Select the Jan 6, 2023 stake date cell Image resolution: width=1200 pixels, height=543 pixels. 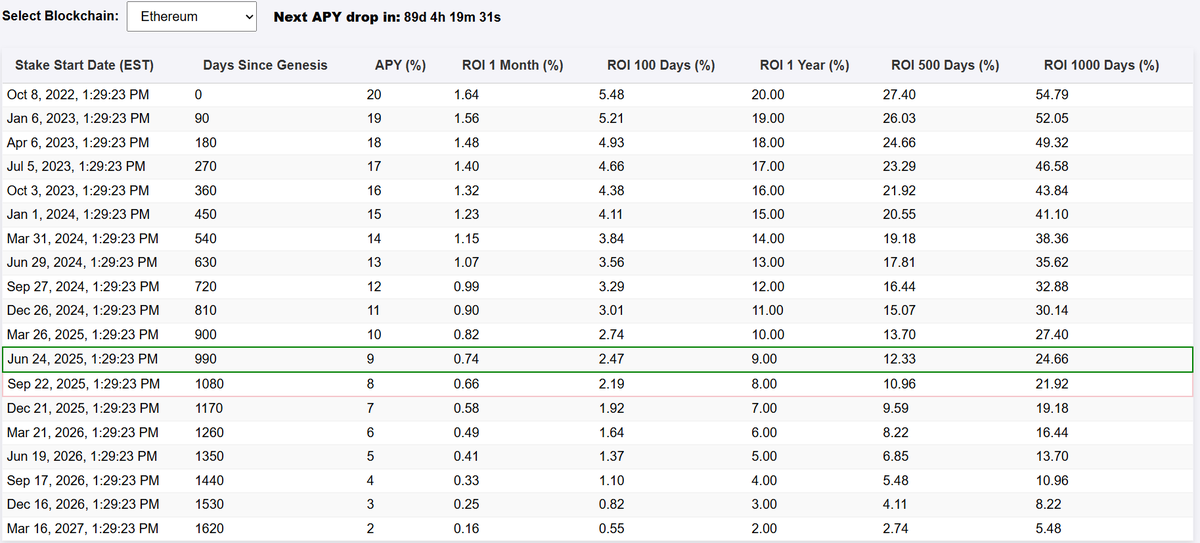tap(79, 118)
